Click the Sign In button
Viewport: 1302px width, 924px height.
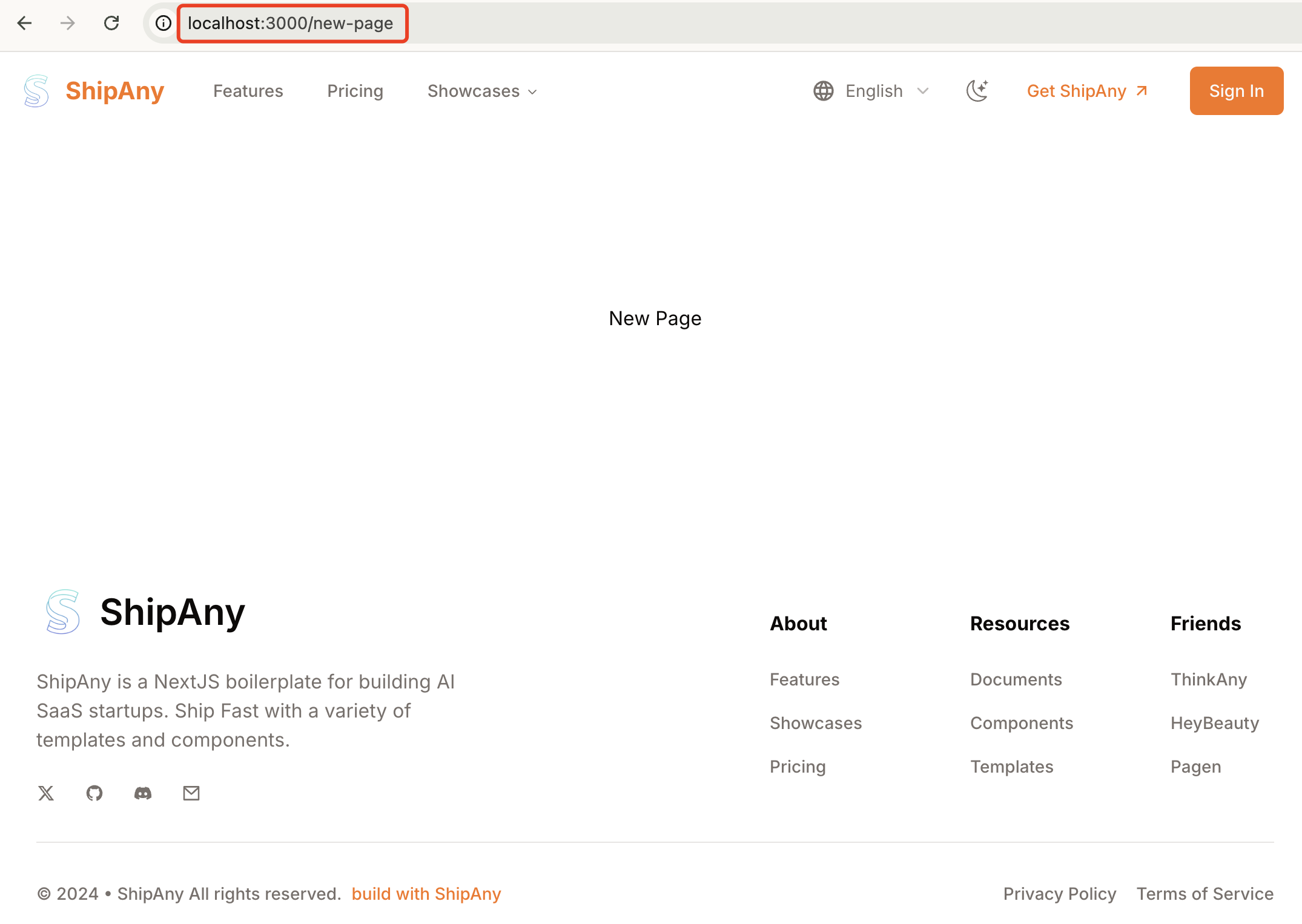pyautogui.click(x=1236, y=91)
